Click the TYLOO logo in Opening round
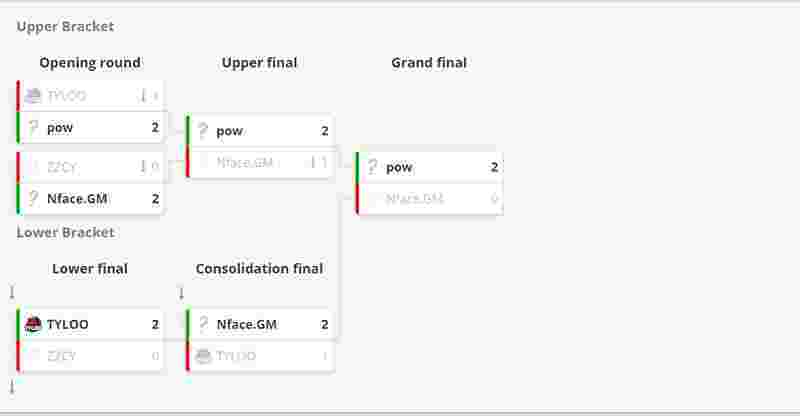The width and height of the screenshot is (800, 416). click(x=33, y=96)
